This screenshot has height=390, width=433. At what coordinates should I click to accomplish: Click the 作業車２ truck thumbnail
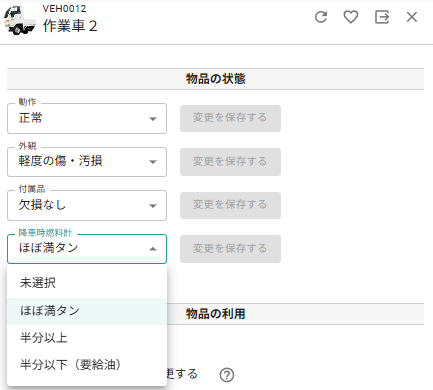pos(20,21)
